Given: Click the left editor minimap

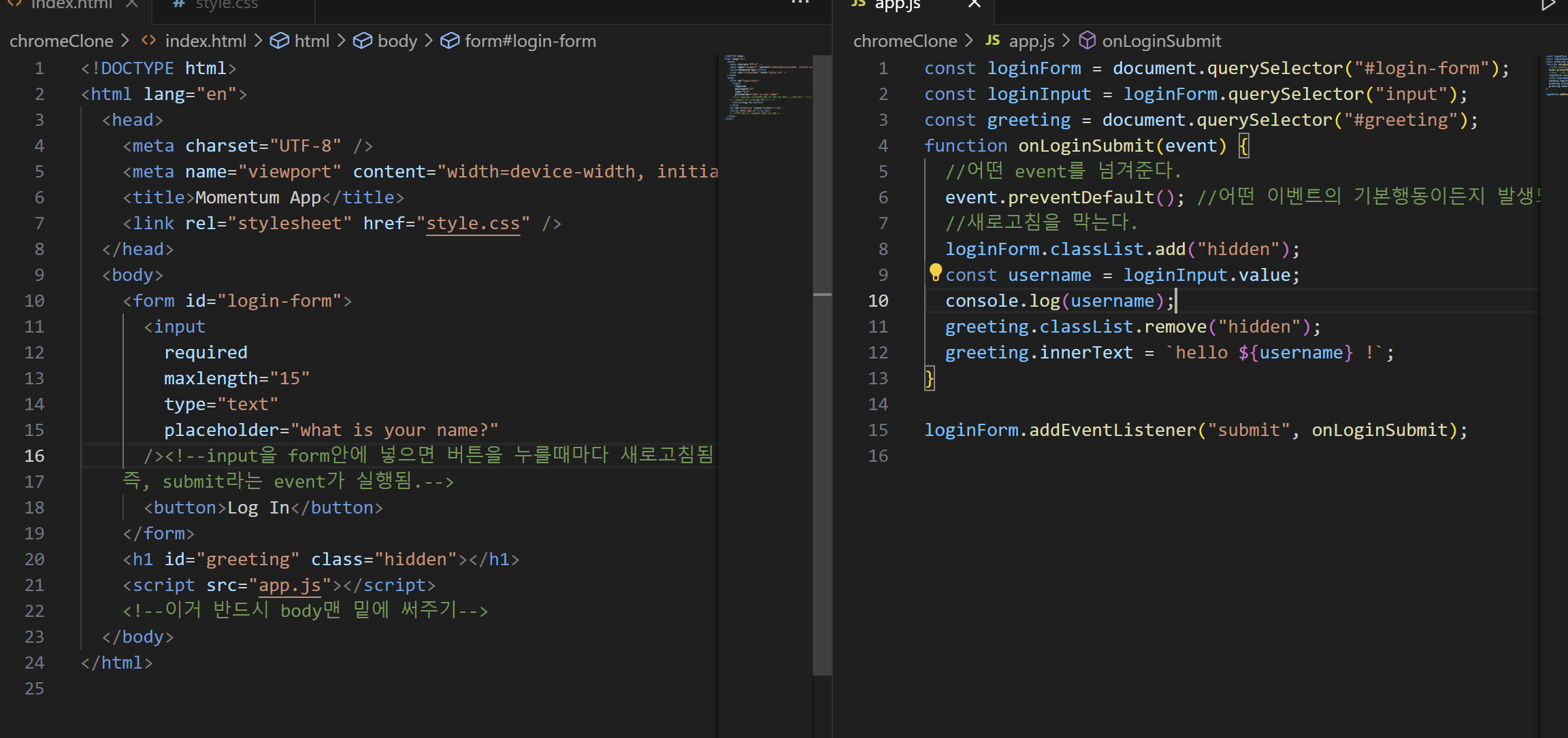Looking at the screenshot, I should click(x=767, y=88).
